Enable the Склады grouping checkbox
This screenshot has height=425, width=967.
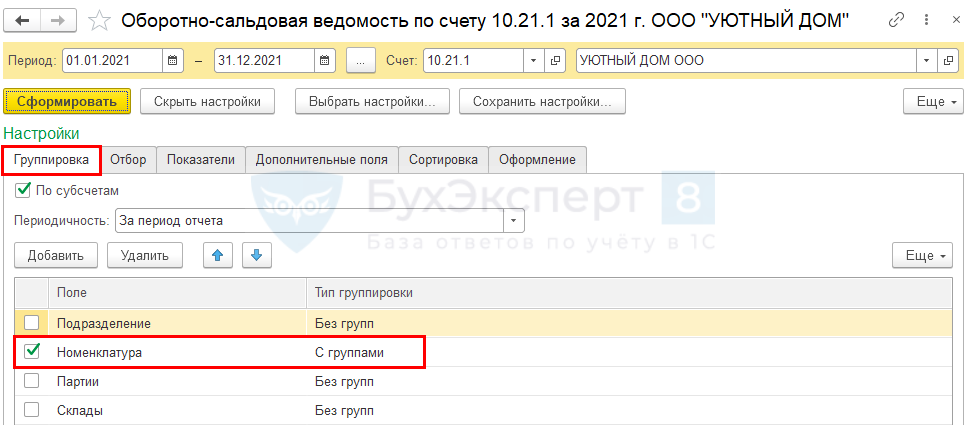tap(32, 409)
